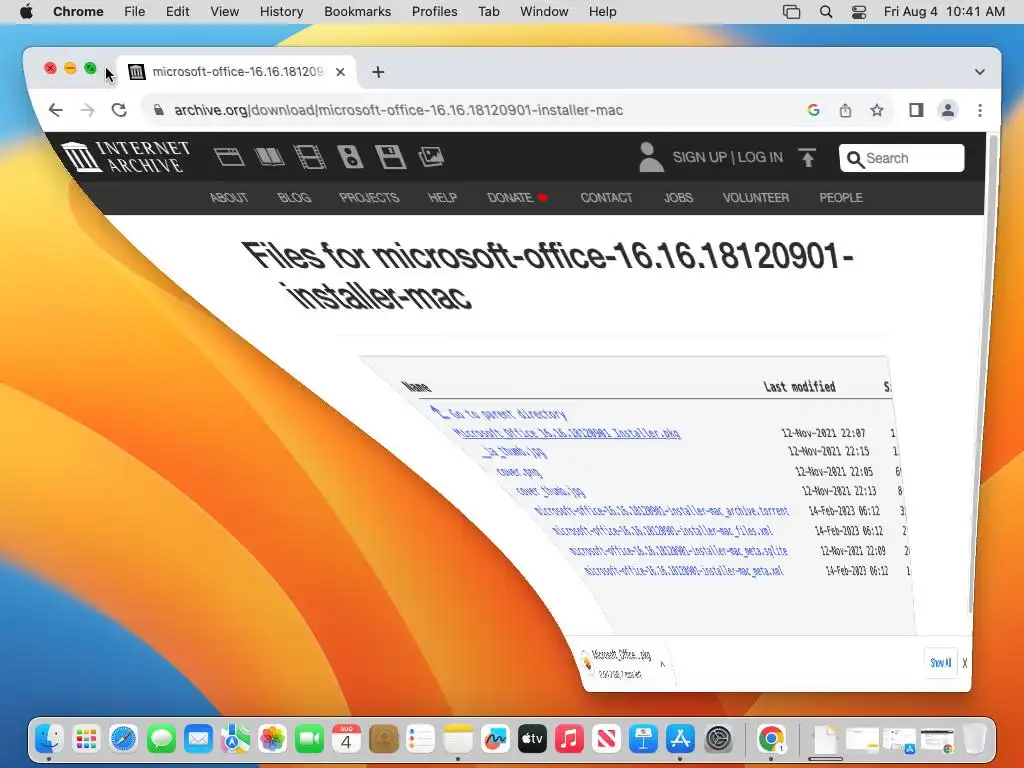Open the File menu
Viewport: 1024px width, 768px height.
(135, 12)
